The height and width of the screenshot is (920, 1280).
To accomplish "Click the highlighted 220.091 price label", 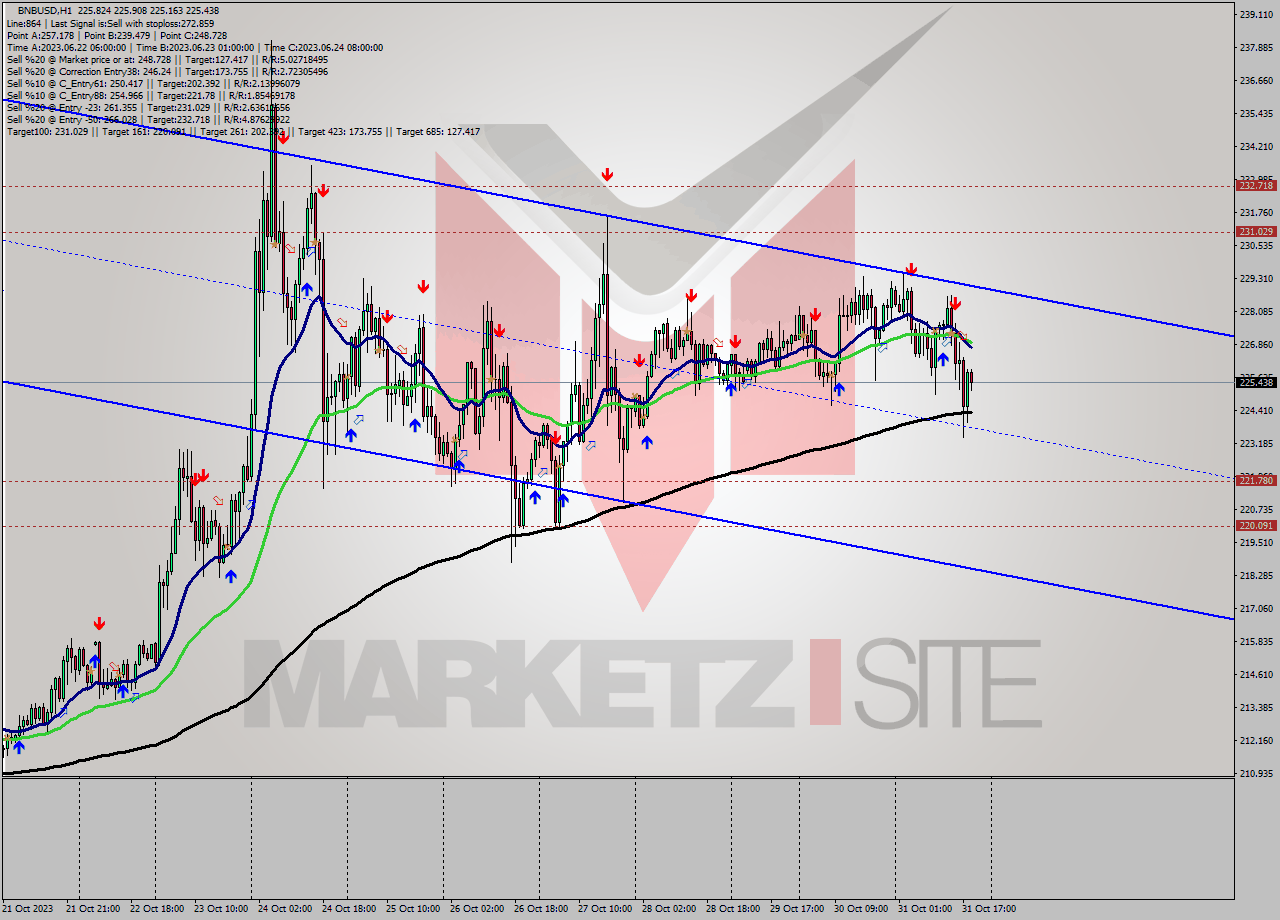I will coord(1256,525).
